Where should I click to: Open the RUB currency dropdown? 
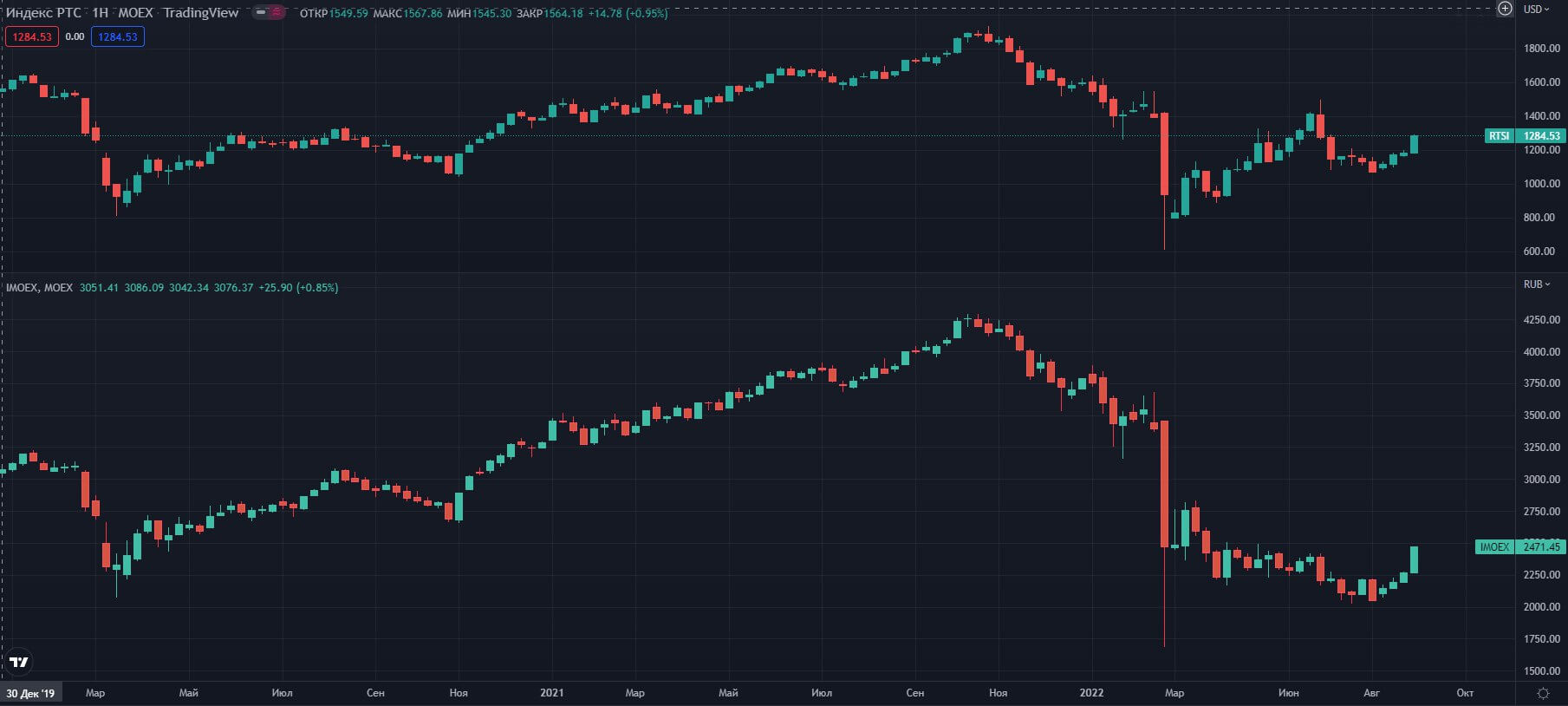[x=1537, y=284]
